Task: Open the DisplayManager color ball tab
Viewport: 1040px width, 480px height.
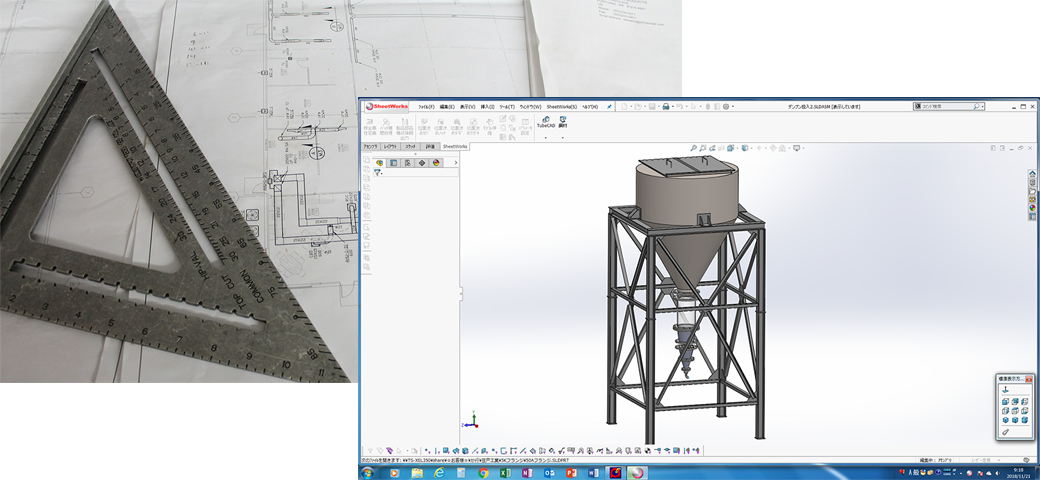Action: point(436,162)
